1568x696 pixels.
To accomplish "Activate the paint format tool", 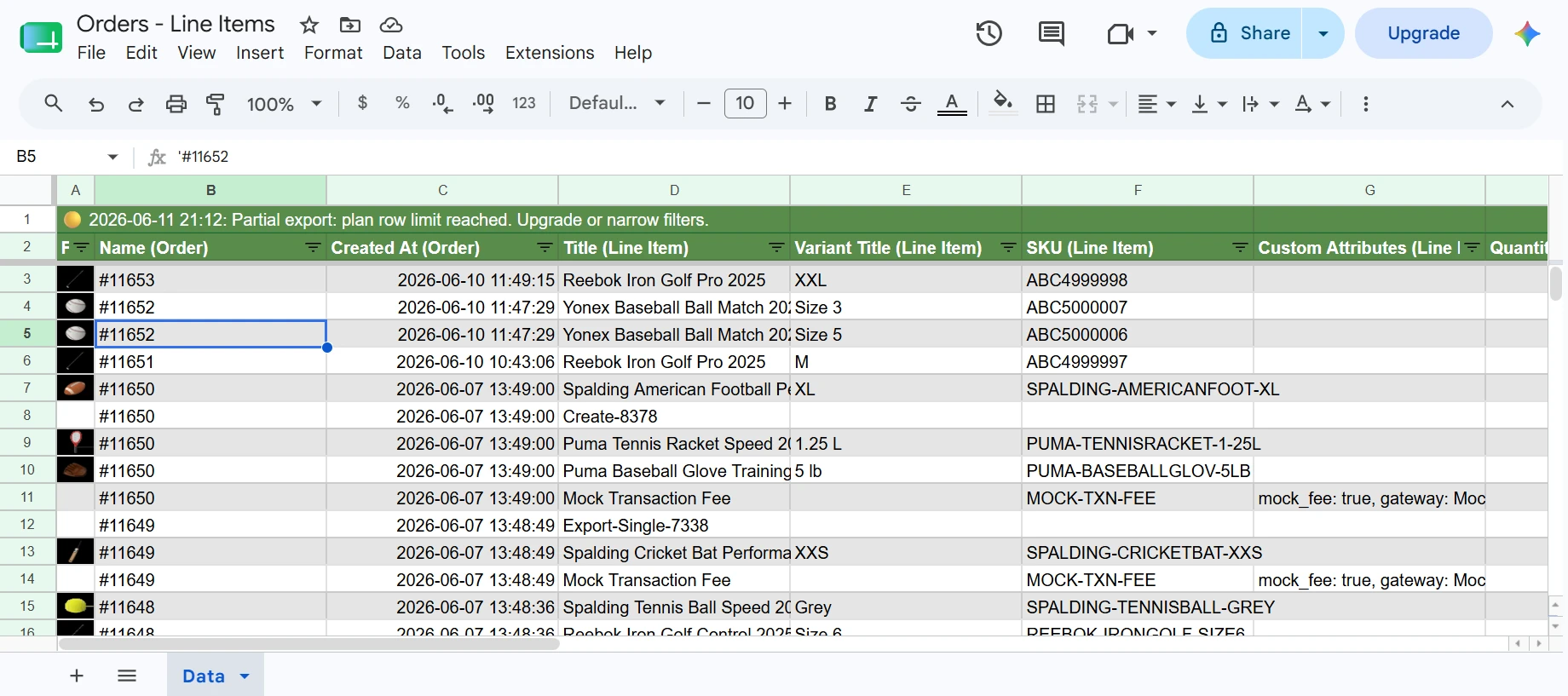I will (216, 104).
